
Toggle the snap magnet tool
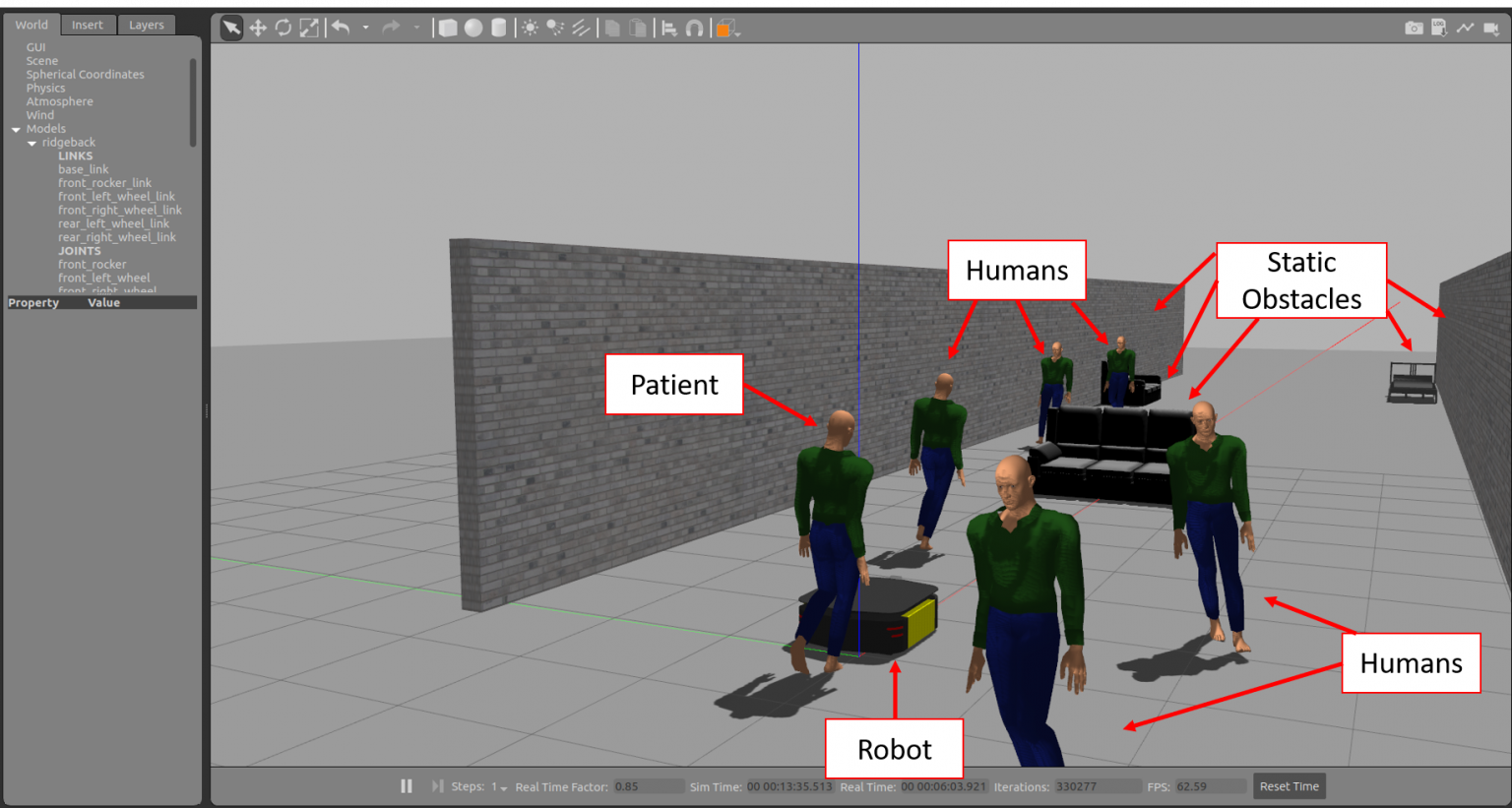click(x=695, y=28)
